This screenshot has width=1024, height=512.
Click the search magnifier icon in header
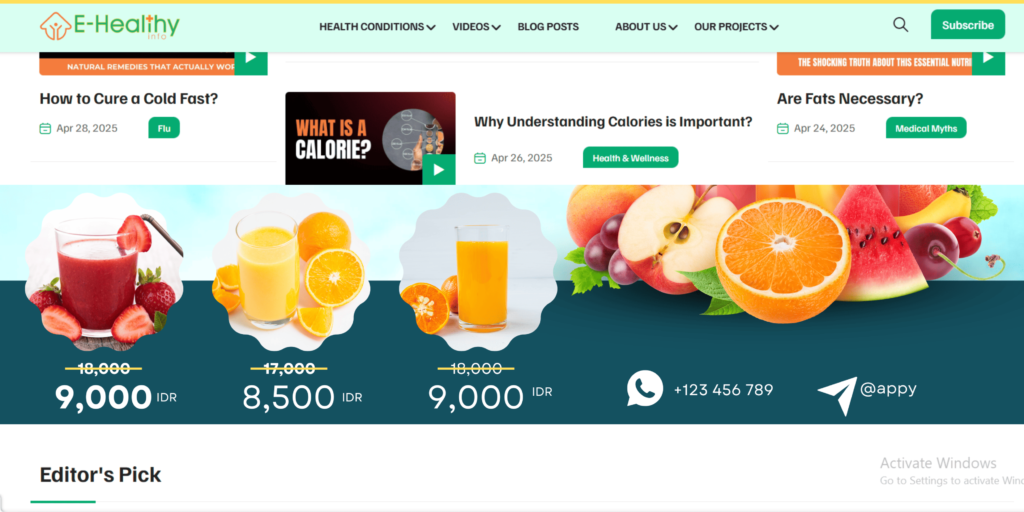901,25
